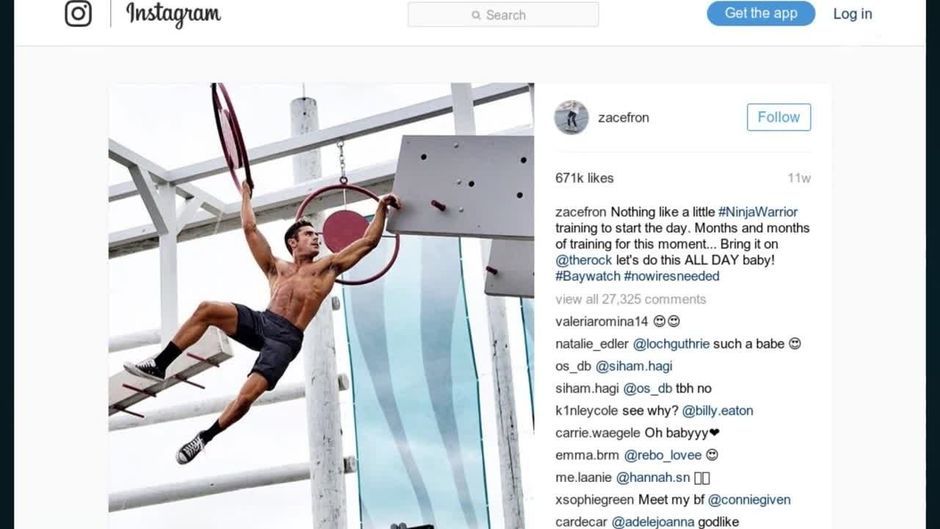Click the Get the app button

click(x=761, y=13)
